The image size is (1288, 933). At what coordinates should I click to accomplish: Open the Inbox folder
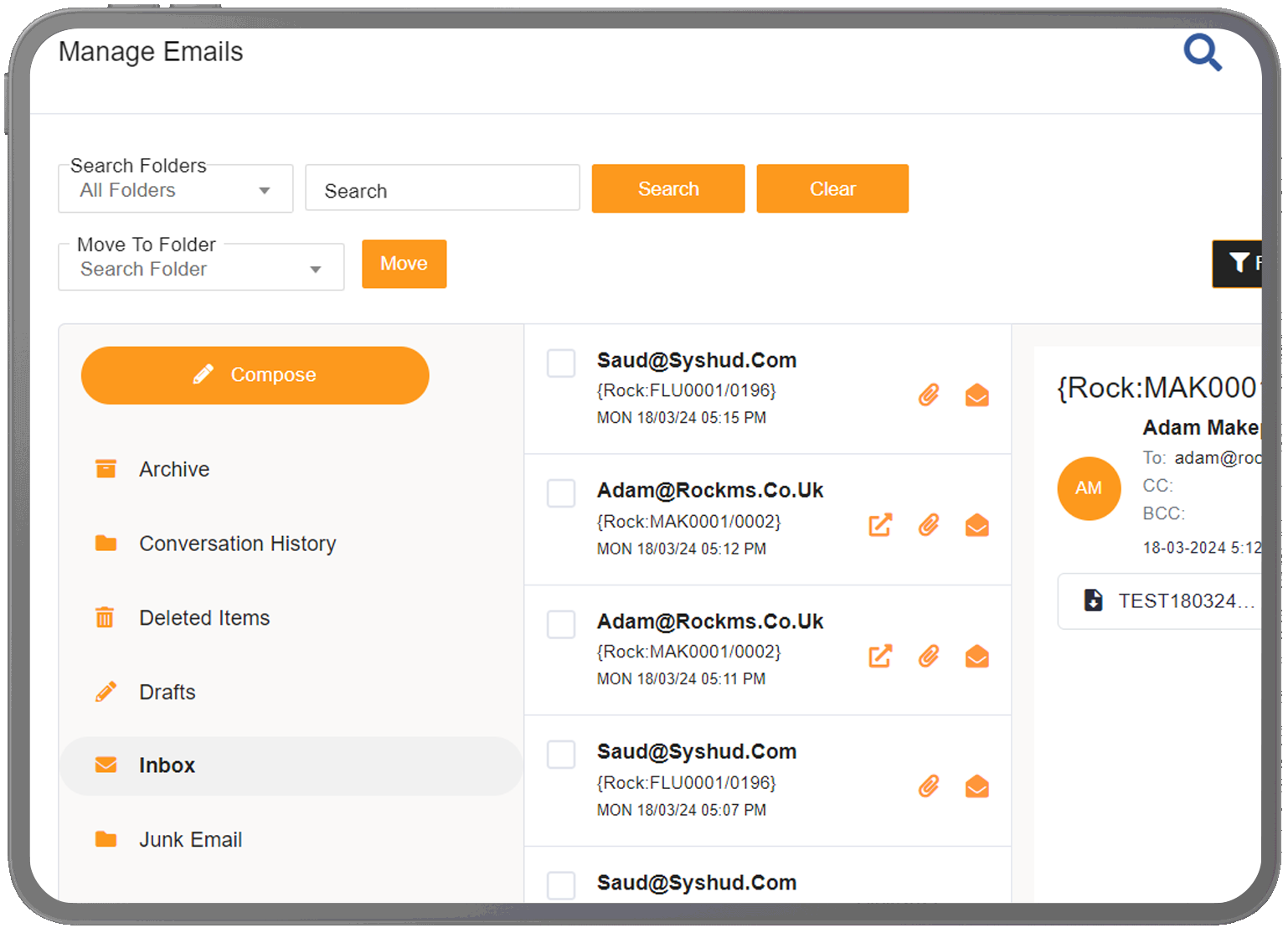coord(291,765)
